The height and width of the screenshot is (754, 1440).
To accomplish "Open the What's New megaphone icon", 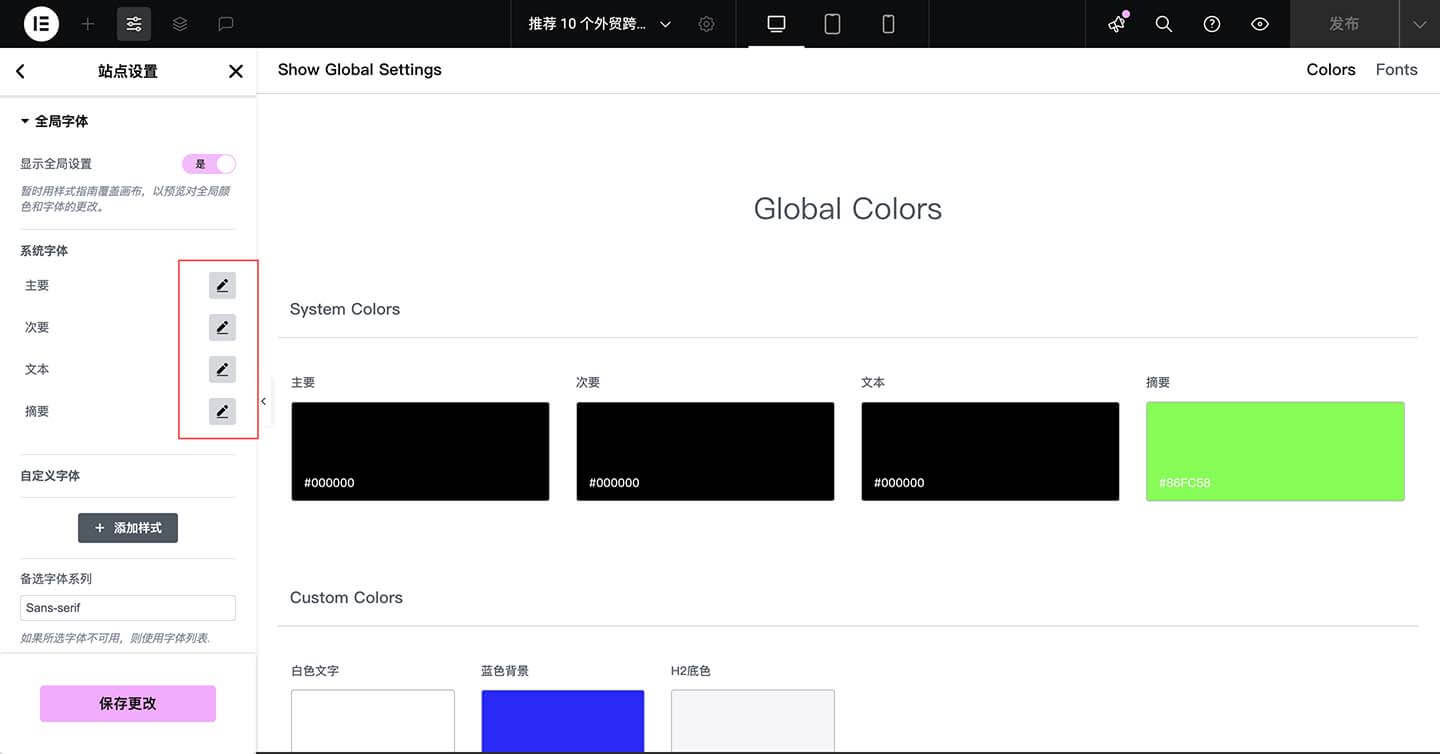I will click(1117, 24).
